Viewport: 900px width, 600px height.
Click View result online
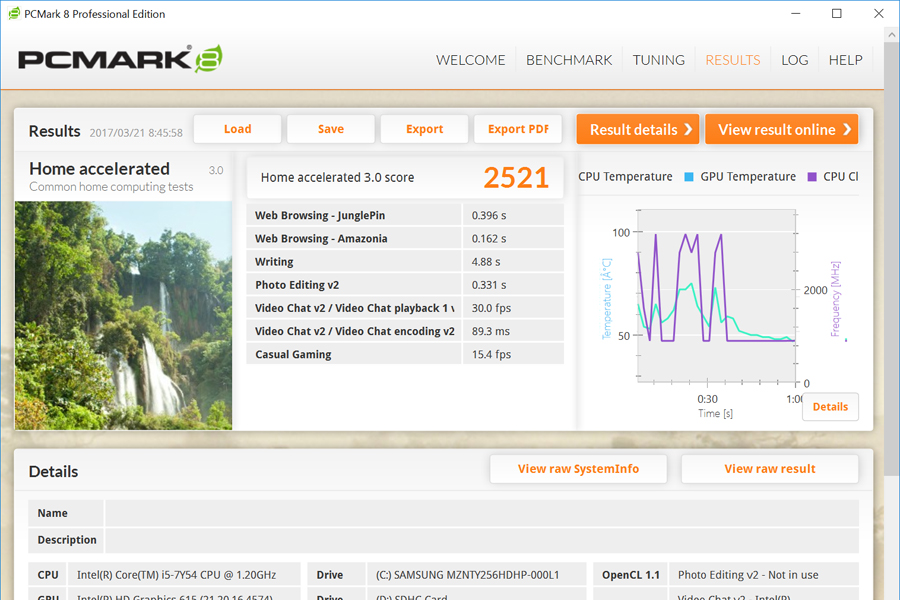782,129
